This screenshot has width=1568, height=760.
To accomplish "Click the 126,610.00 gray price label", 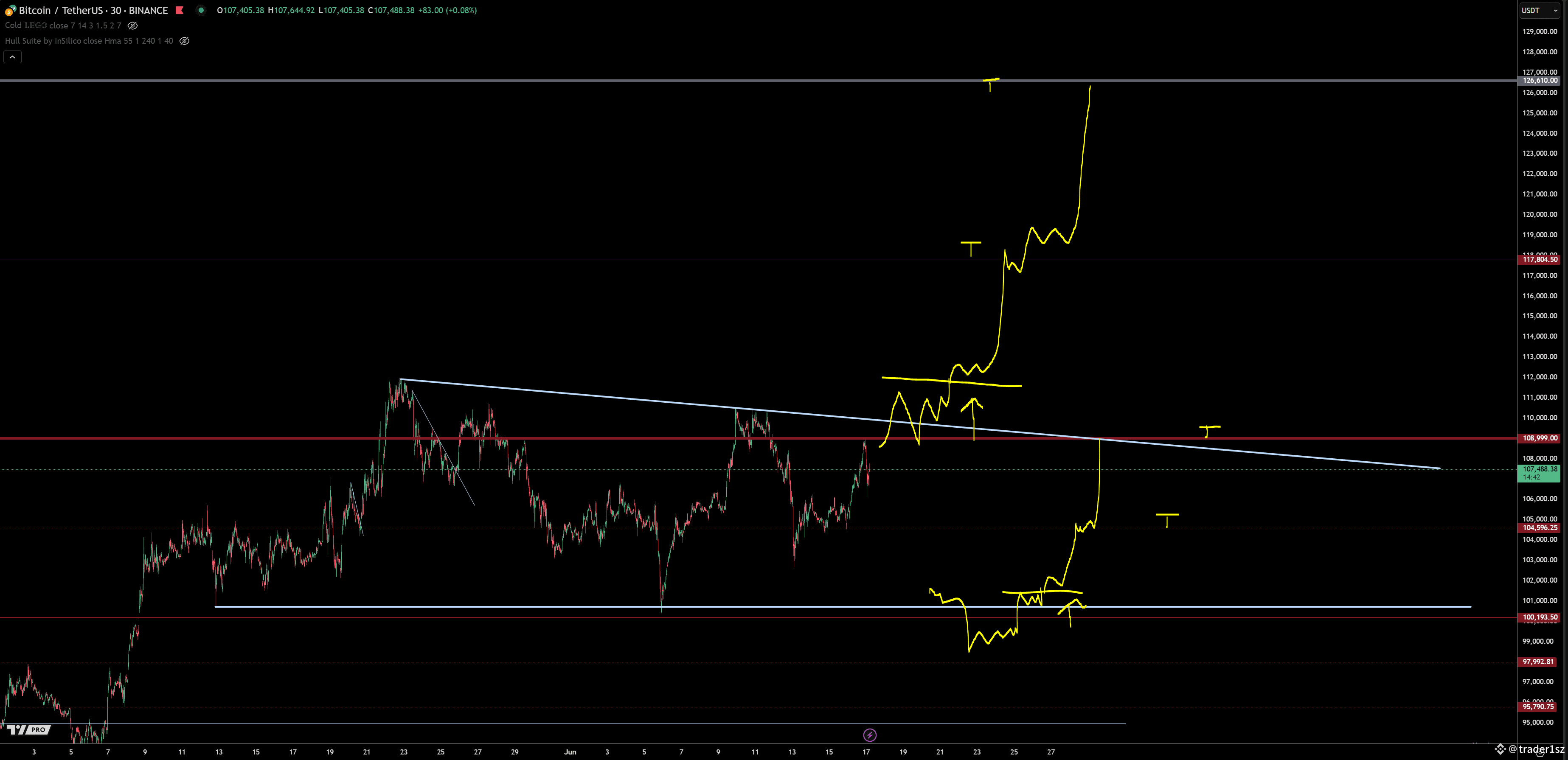I will (1540, 80).
